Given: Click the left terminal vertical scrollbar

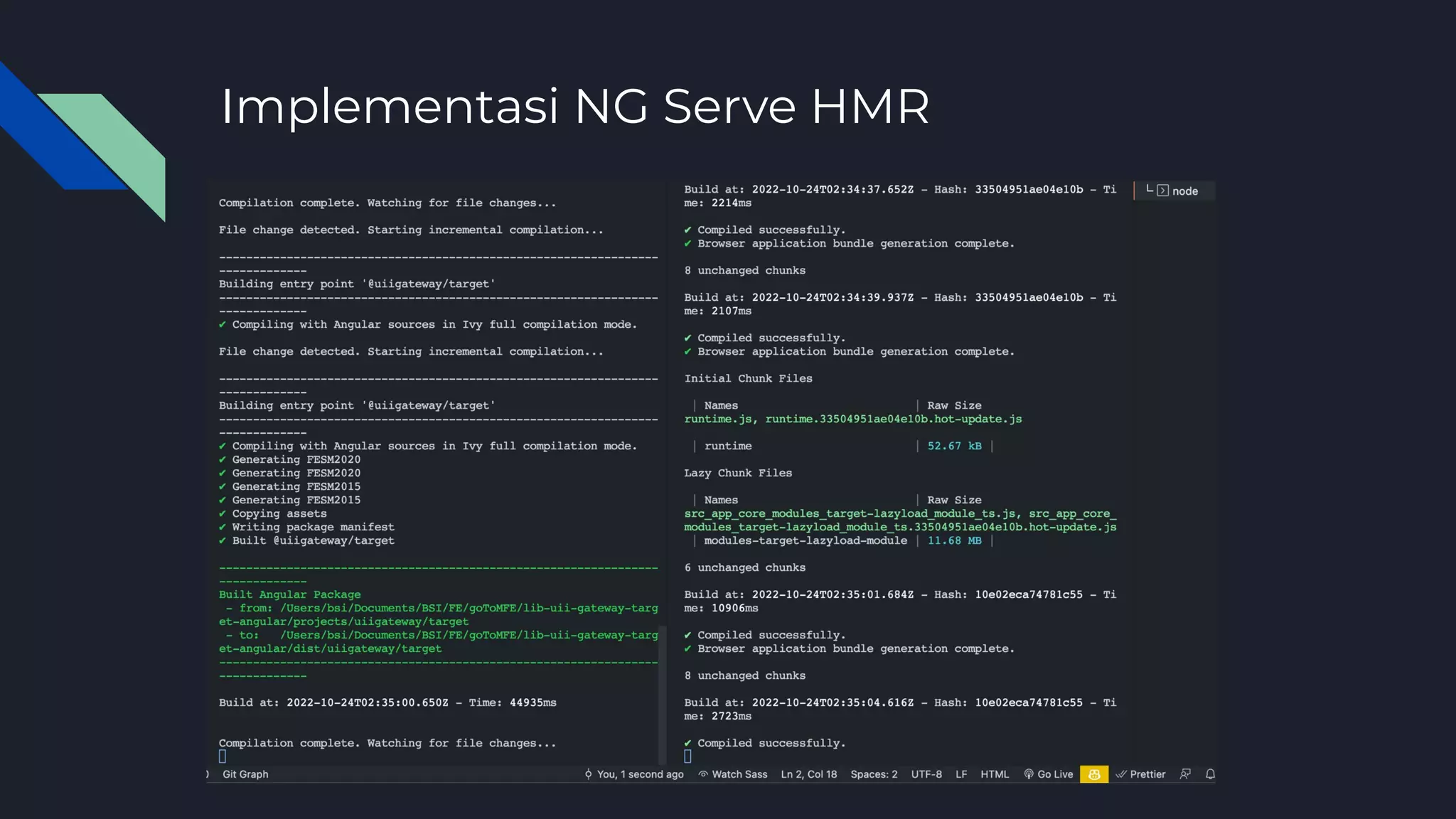Looking at the screenshot, I should tap(663, 694).
